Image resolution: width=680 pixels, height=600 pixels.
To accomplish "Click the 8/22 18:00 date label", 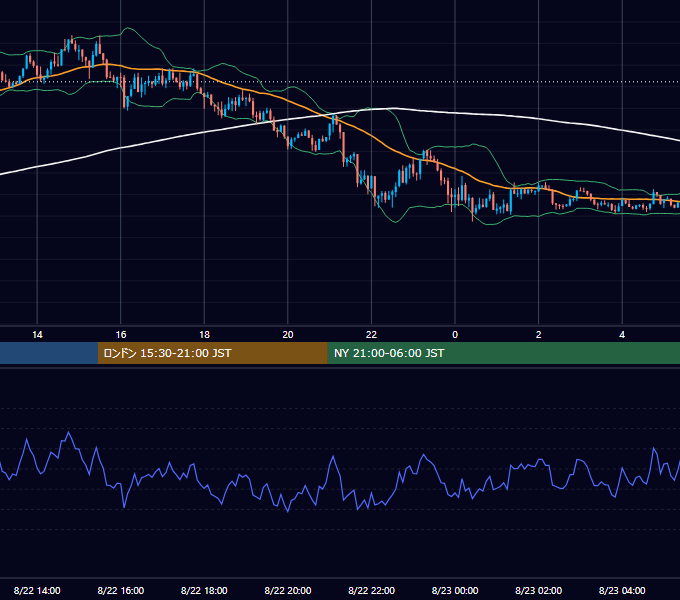I will pos(204,590).
